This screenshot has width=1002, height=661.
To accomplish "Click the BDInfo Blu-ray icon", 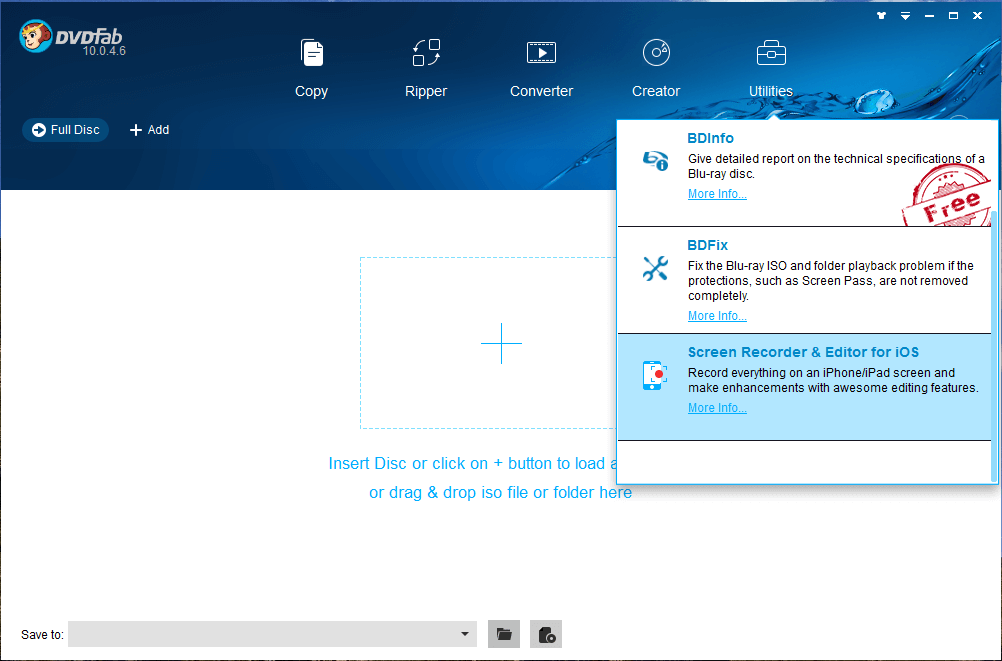I will (x=655, y=160).
